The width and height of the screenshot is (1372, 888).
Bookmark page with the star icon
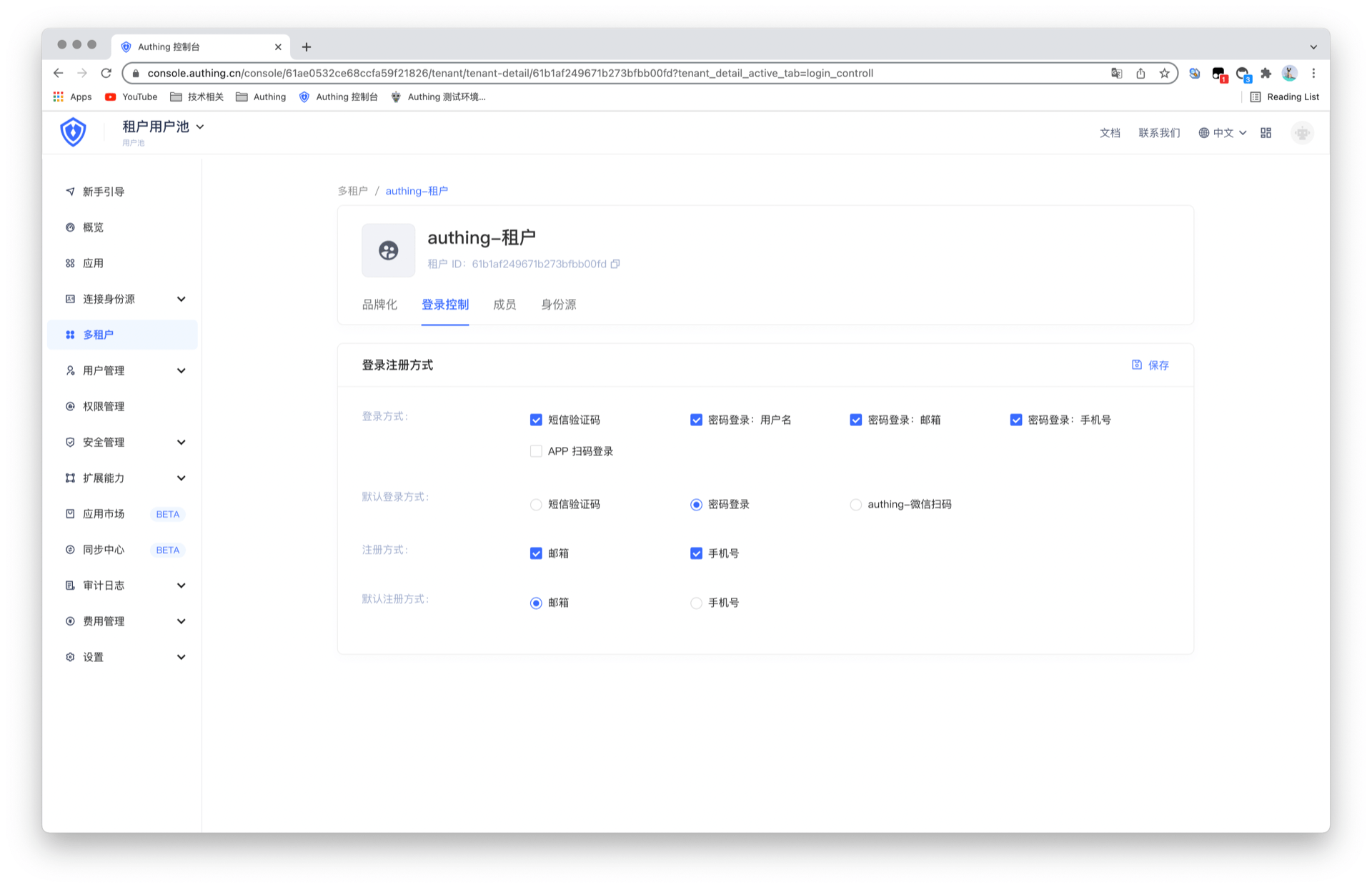tap(1164, 73)
